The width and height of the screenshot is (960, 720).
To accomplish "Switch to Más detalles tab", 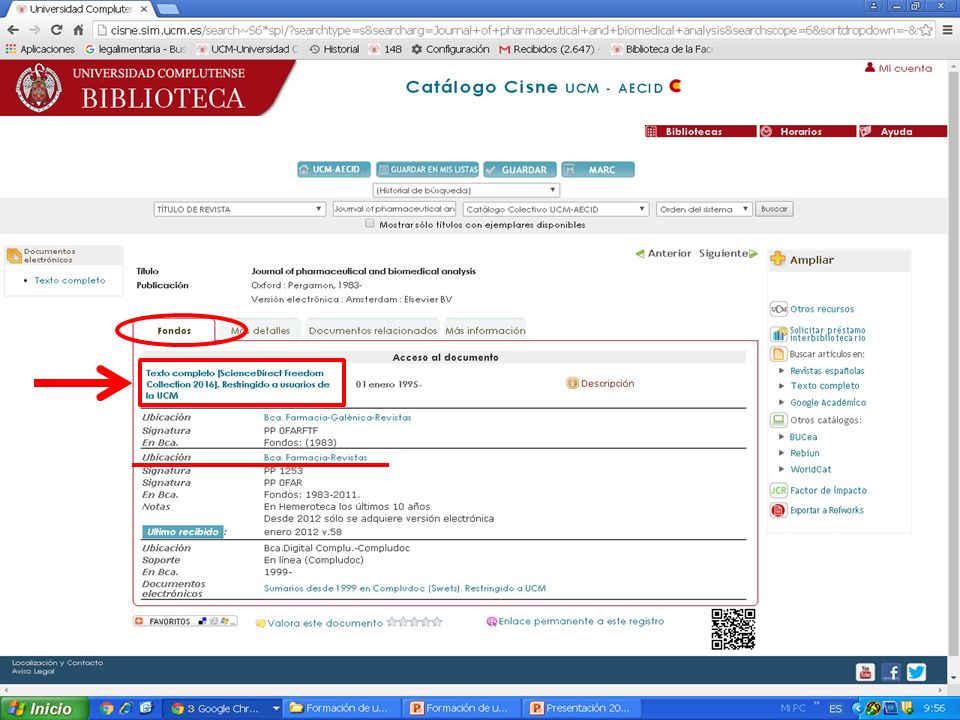I will [x=260, y=331].
